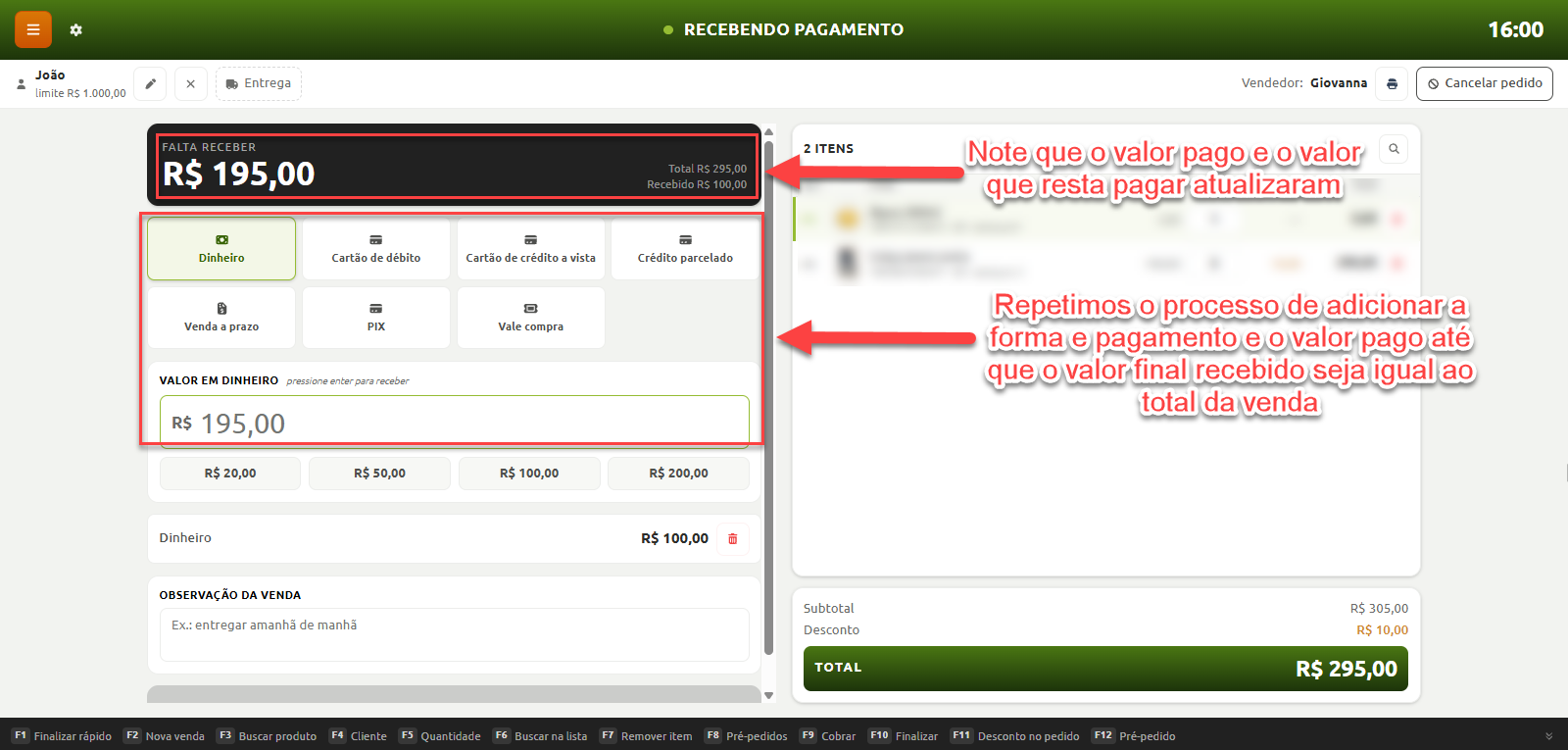Click the payment panel scrollbar thumb
1568x750 pixels.
tap(768, 397)
